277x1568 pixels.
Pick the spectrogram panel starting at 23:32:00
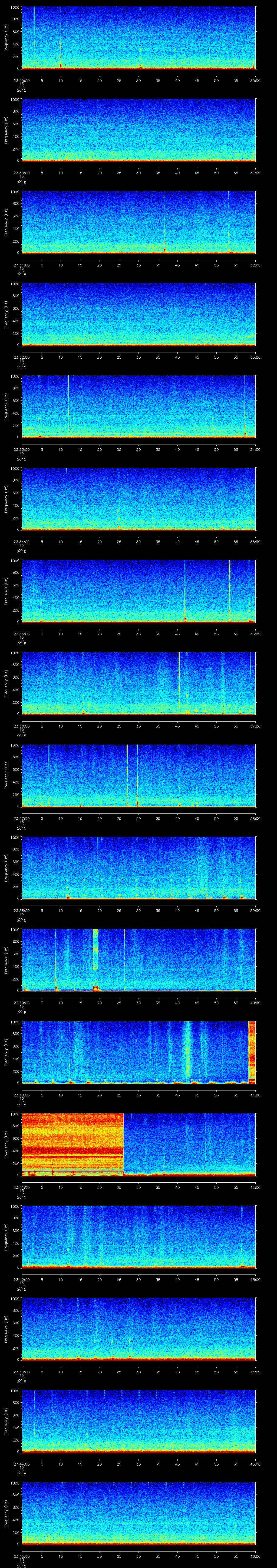(x=139, y=315)
